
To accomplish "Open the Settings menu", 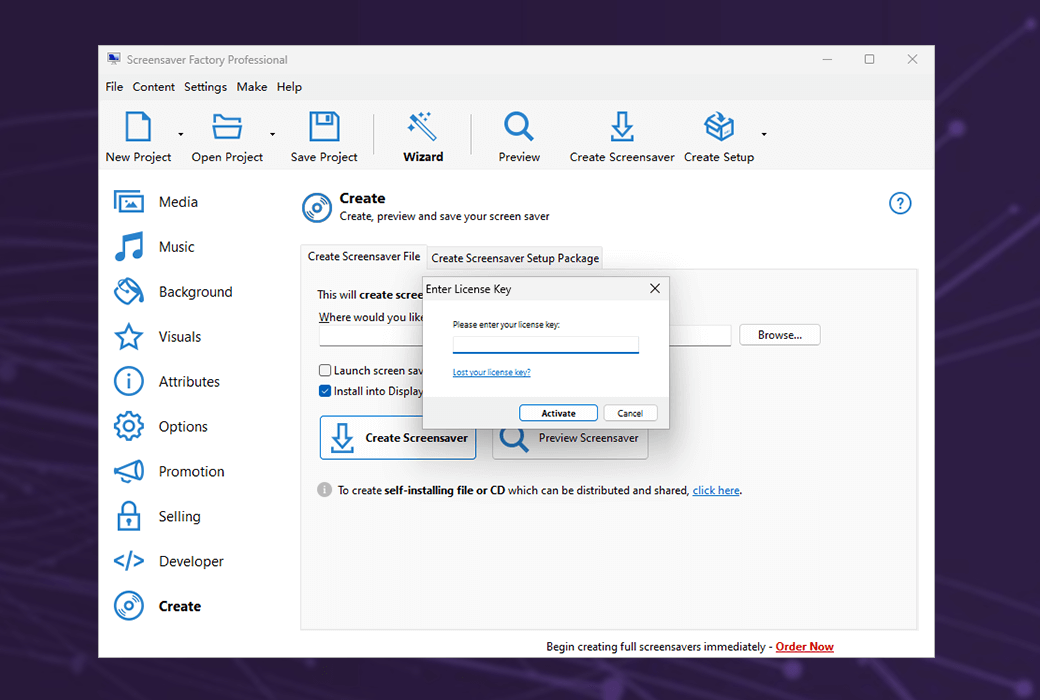I will pyautogui.click(x=205, y=87).
